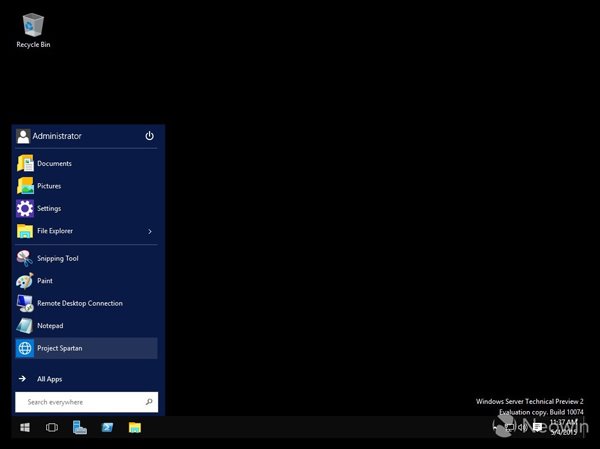The height and width of the screenshot is (449, 600).
Task: Open Server Manager from taskbar
Action: 80,428
